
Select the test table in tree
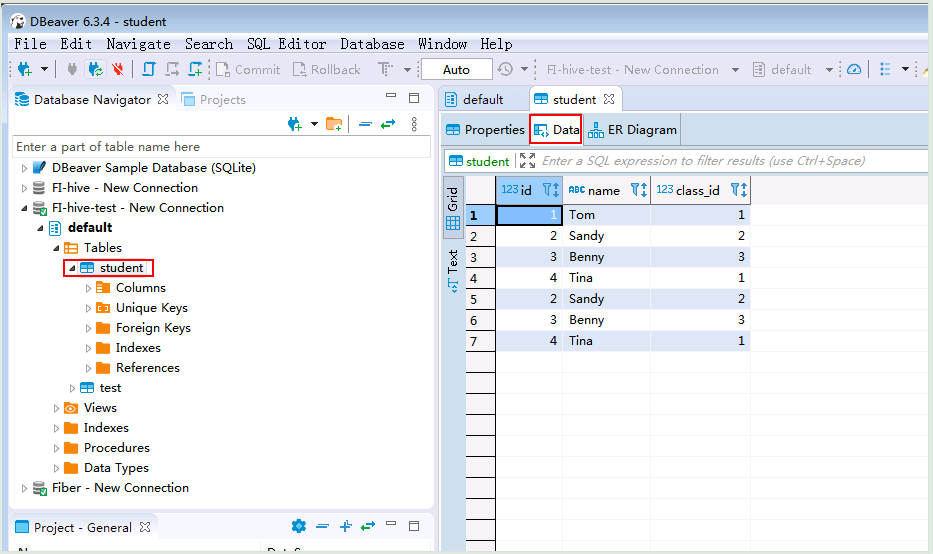click(110, 388)
